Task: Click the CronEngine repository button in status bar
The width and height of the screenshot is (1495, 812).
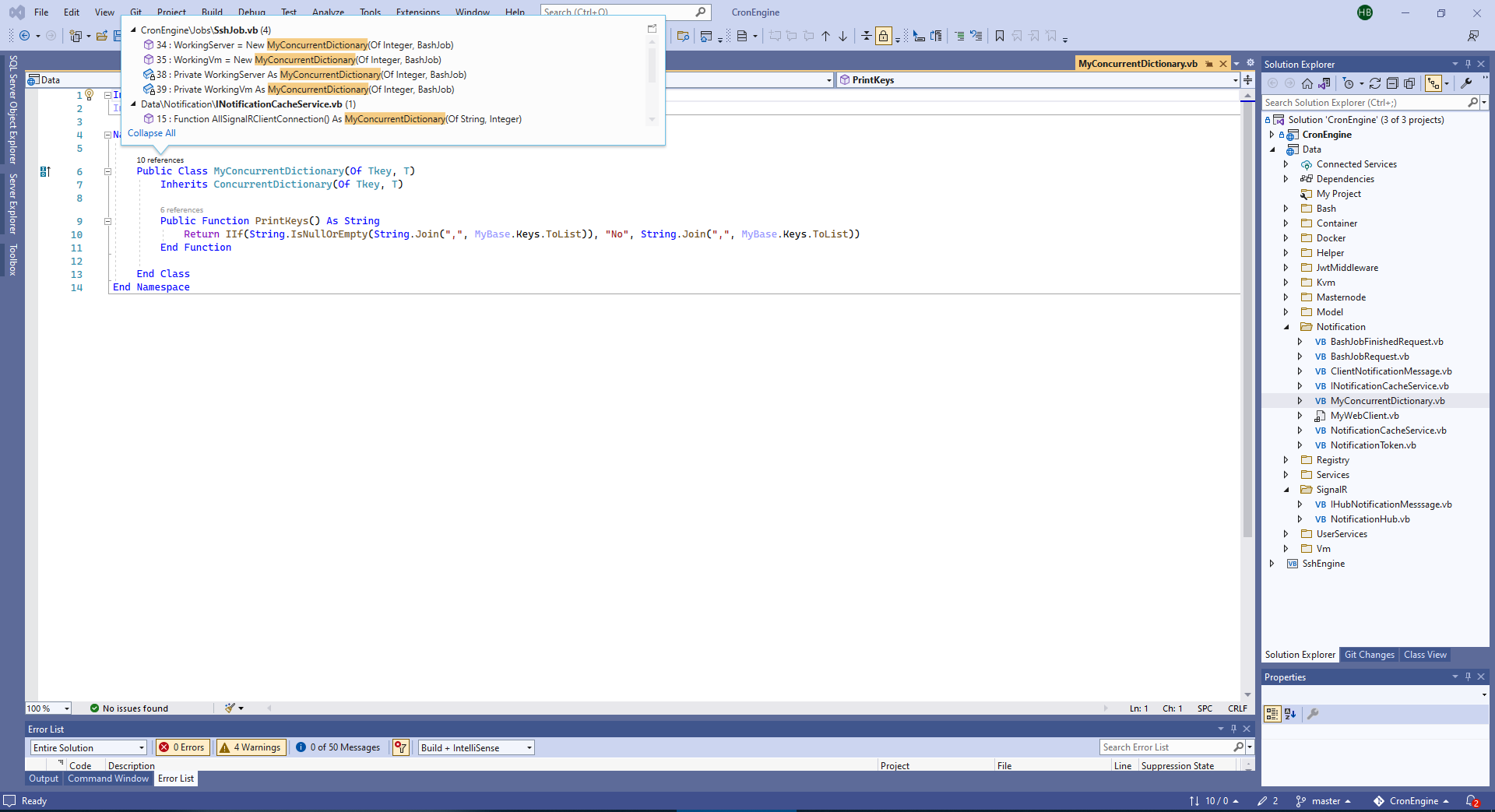Action: click(1411, 801)
